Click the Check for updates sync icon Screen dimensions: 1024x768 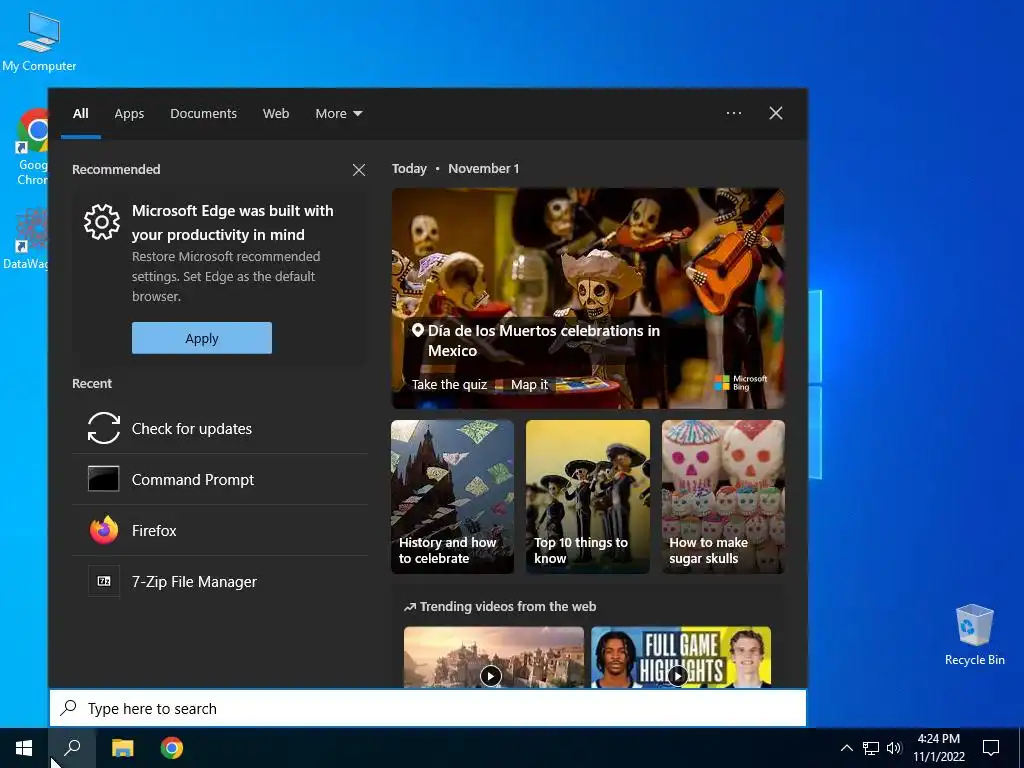(104, 428)
